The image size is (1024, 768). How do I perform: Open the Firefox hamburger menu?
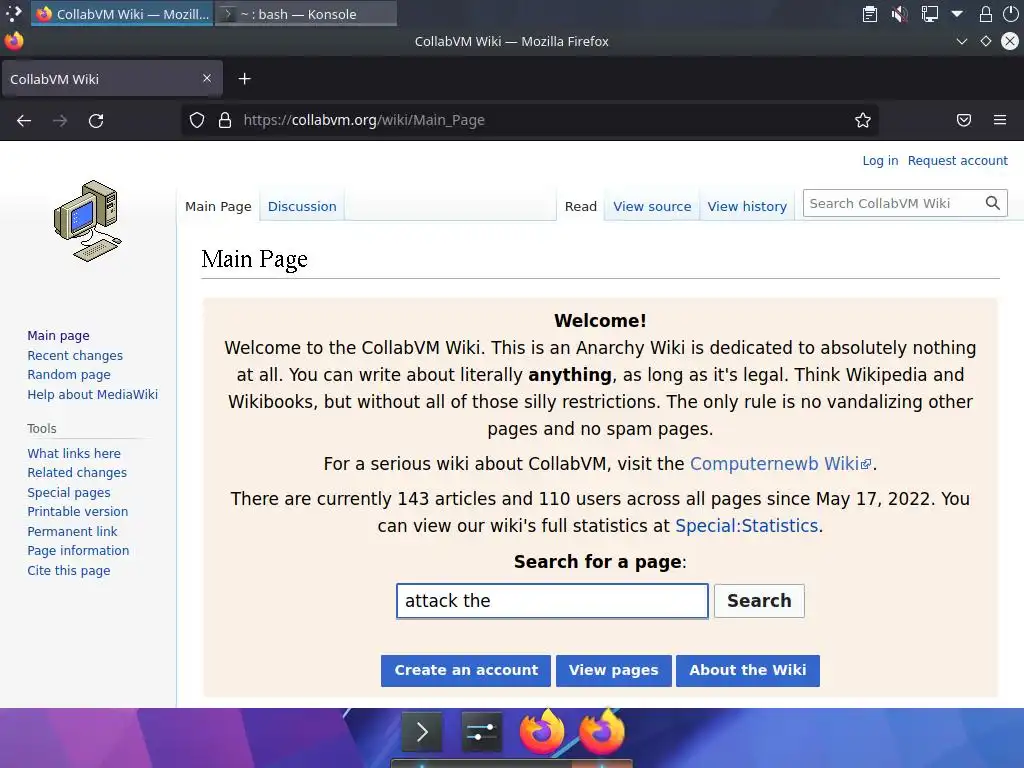pos(1000,120)
